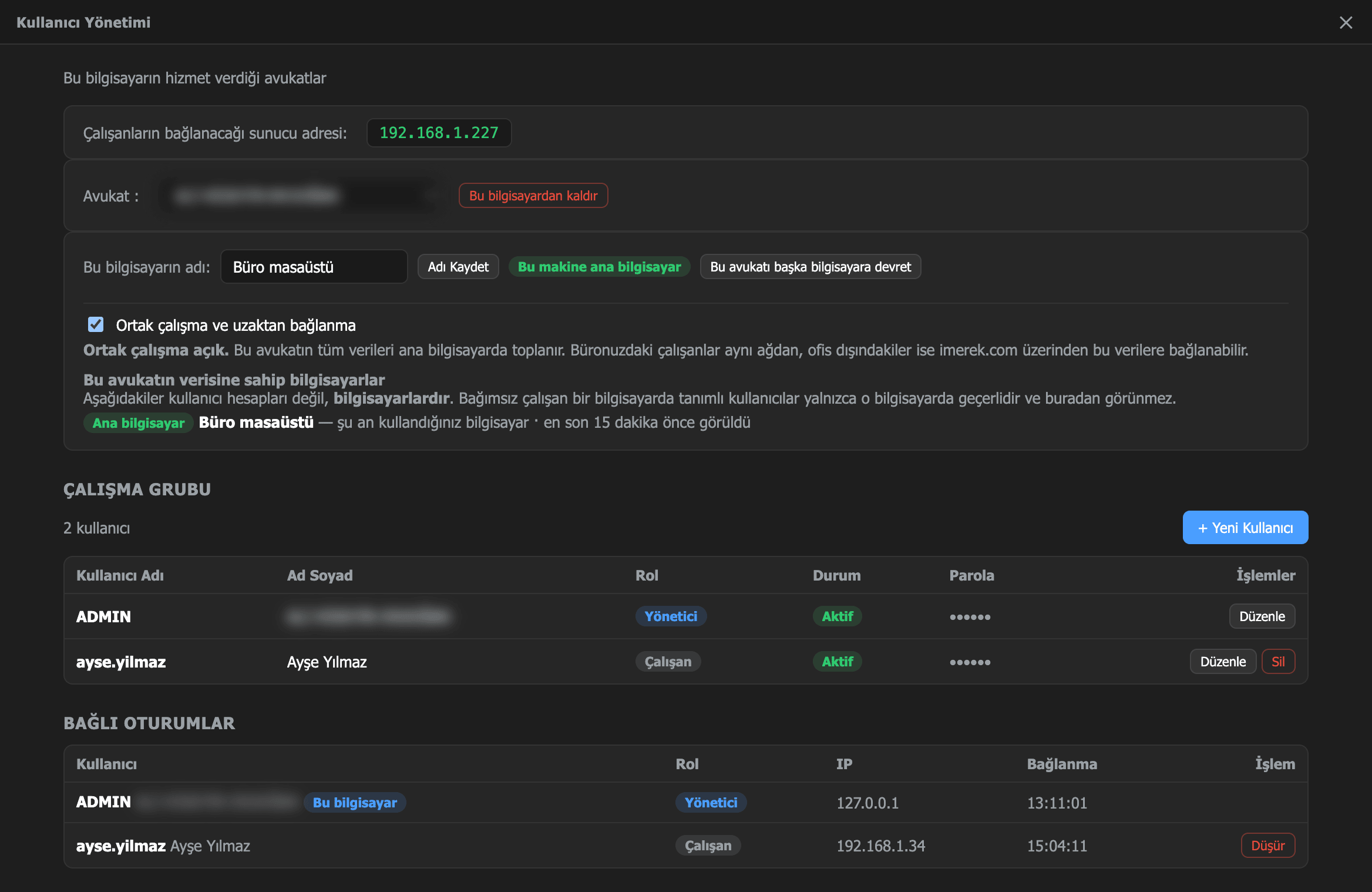
Task: Click Yönetici role badge in ÇALIŞMA GRUBU table
Action: 671,616
